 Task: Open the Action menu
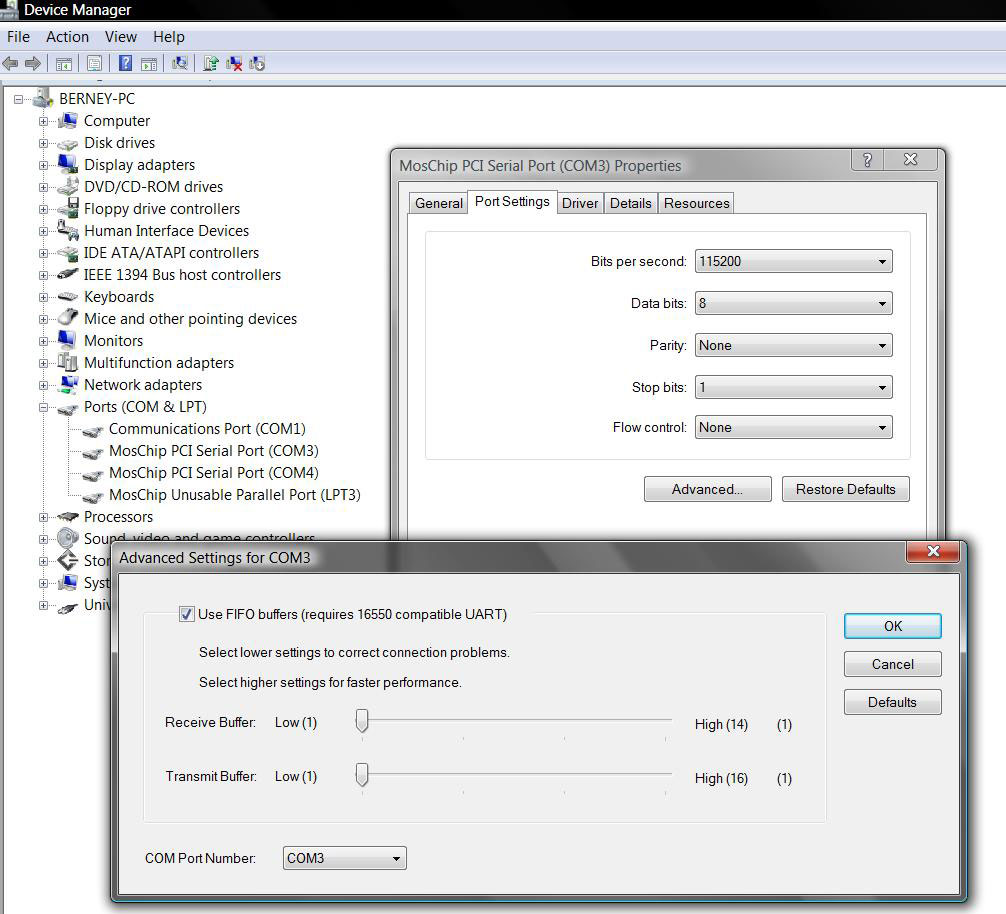point(67,37)
